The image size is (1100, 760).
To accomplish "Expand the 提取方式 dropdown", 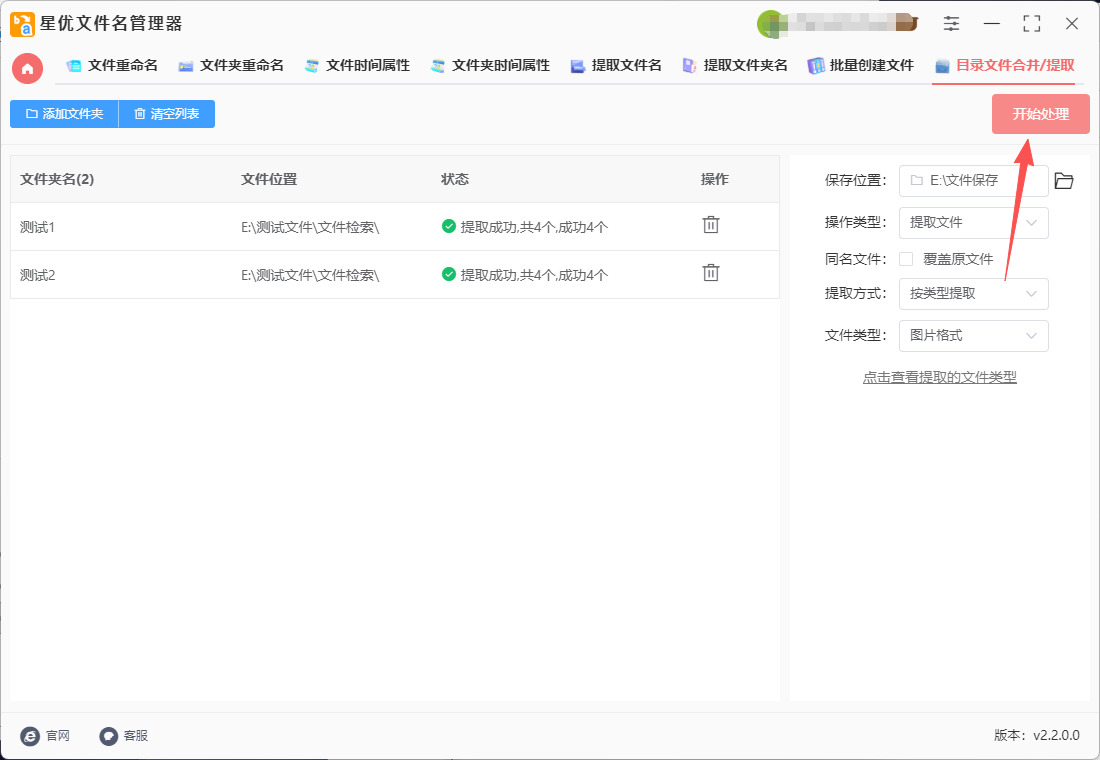I will (973, 294).
